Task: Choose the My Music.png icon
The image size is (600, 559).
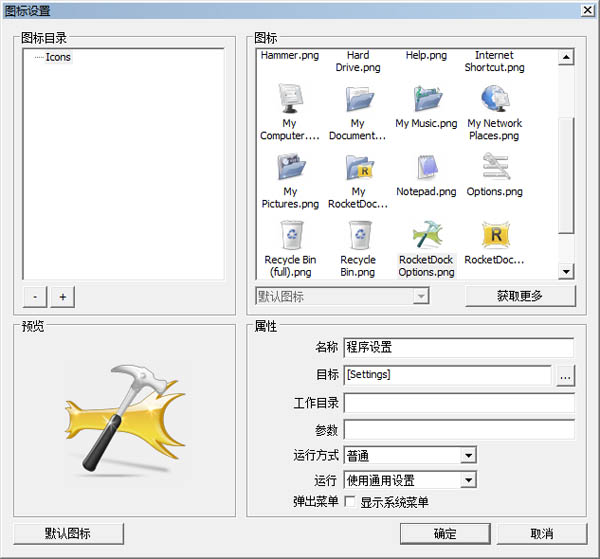Action: 426,101
